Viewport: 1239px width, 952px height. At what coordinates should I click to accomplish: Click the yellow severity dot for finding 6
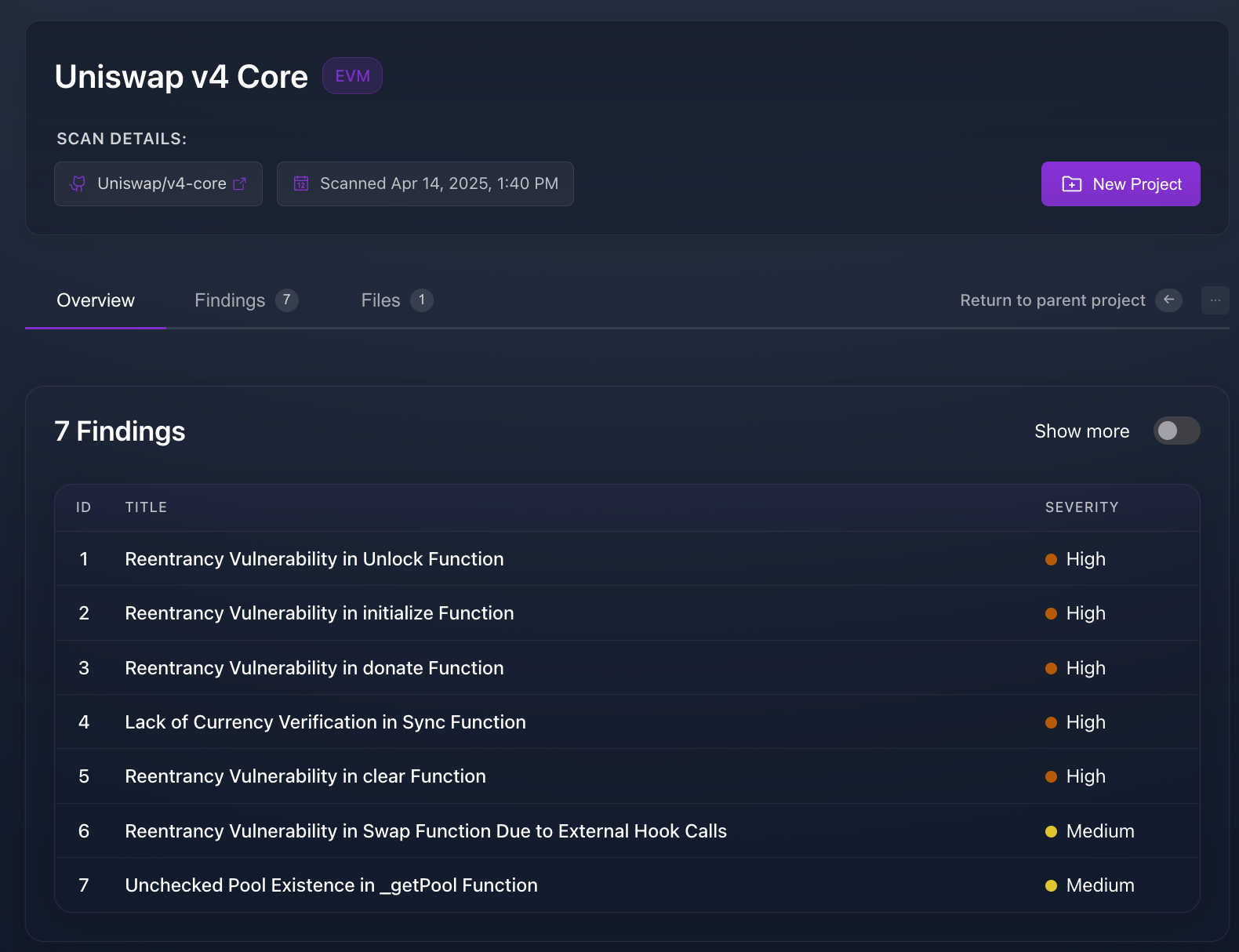(1051, 831)
